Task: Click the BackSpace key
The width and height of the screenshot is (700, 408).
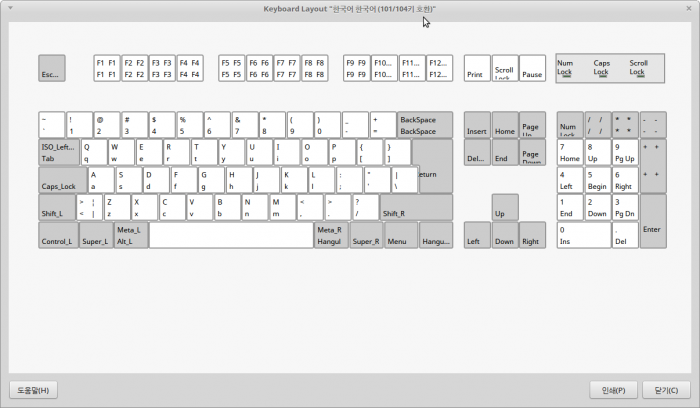Action: point(425,125)
